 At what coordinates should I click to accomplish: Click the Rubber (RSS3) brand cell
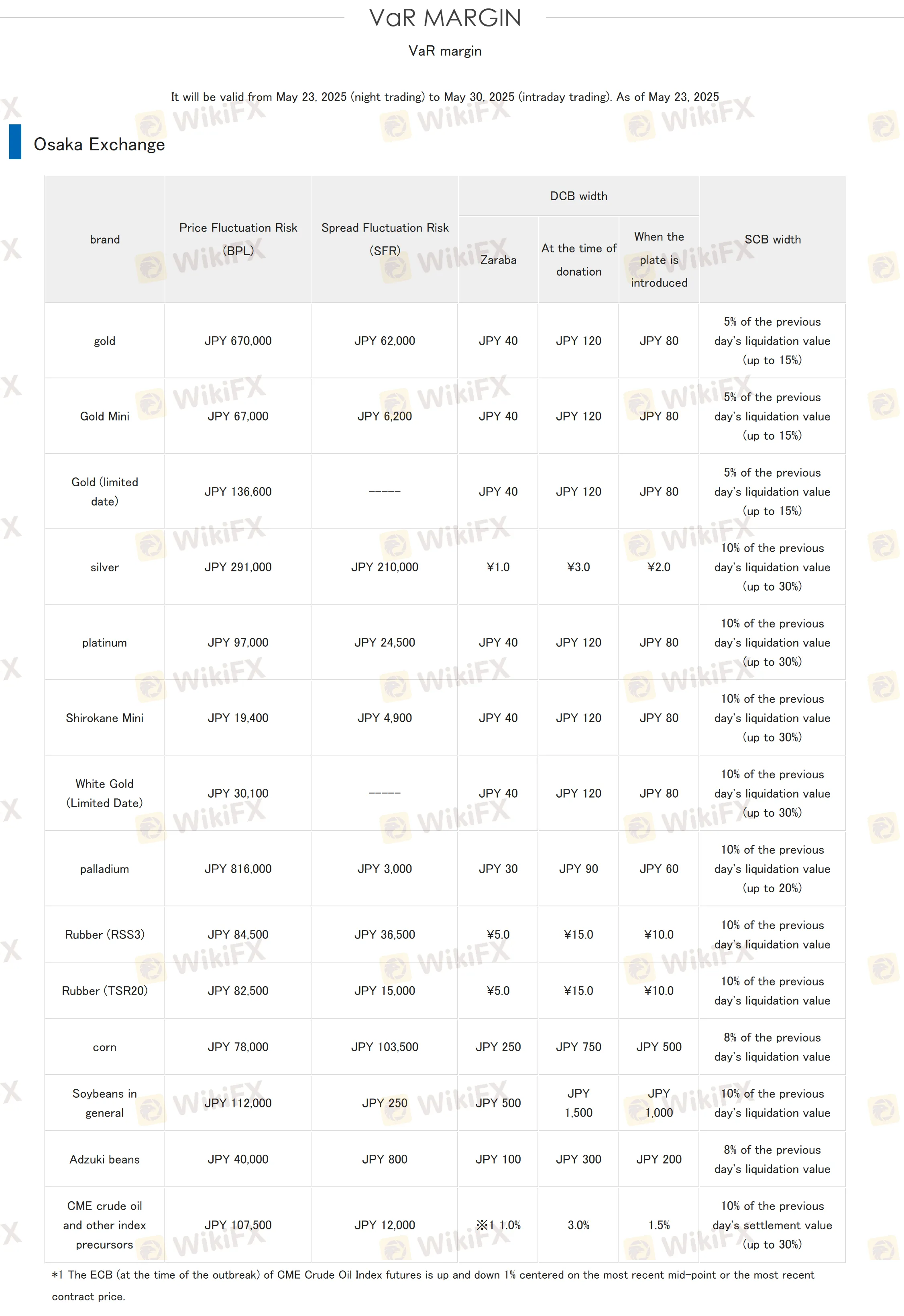pos(105,934)
